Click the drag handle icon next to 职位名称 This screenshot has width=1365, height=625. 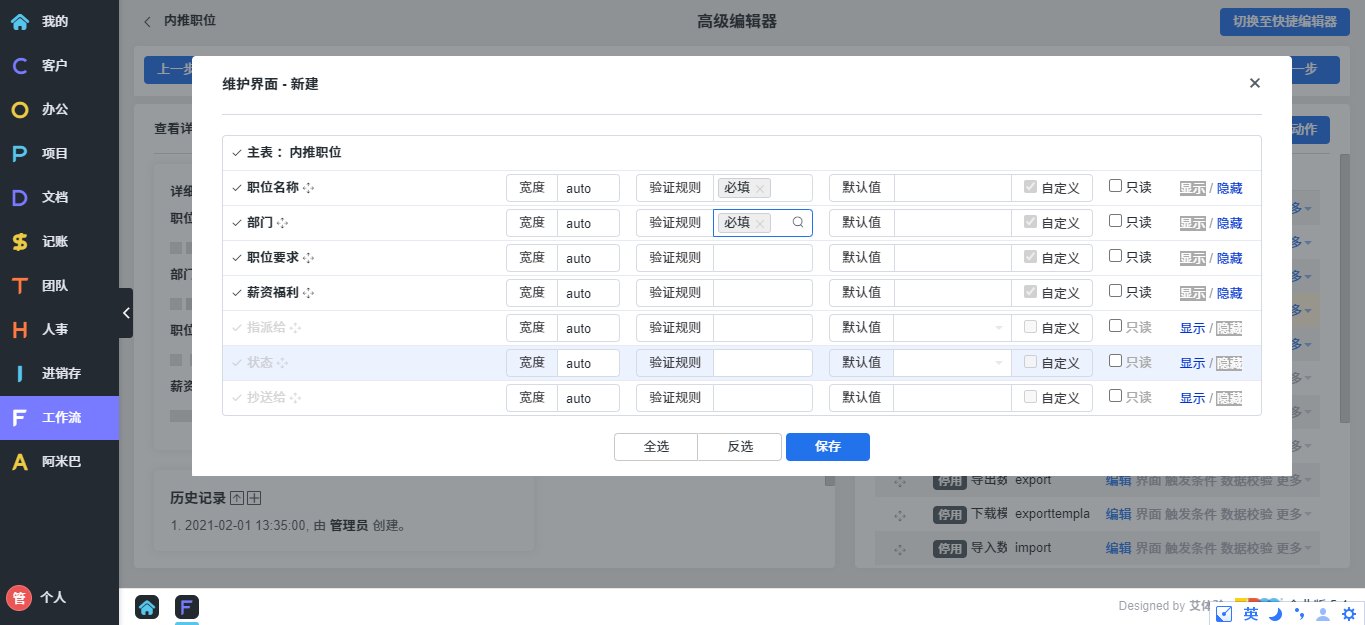[x=309, y=188]
